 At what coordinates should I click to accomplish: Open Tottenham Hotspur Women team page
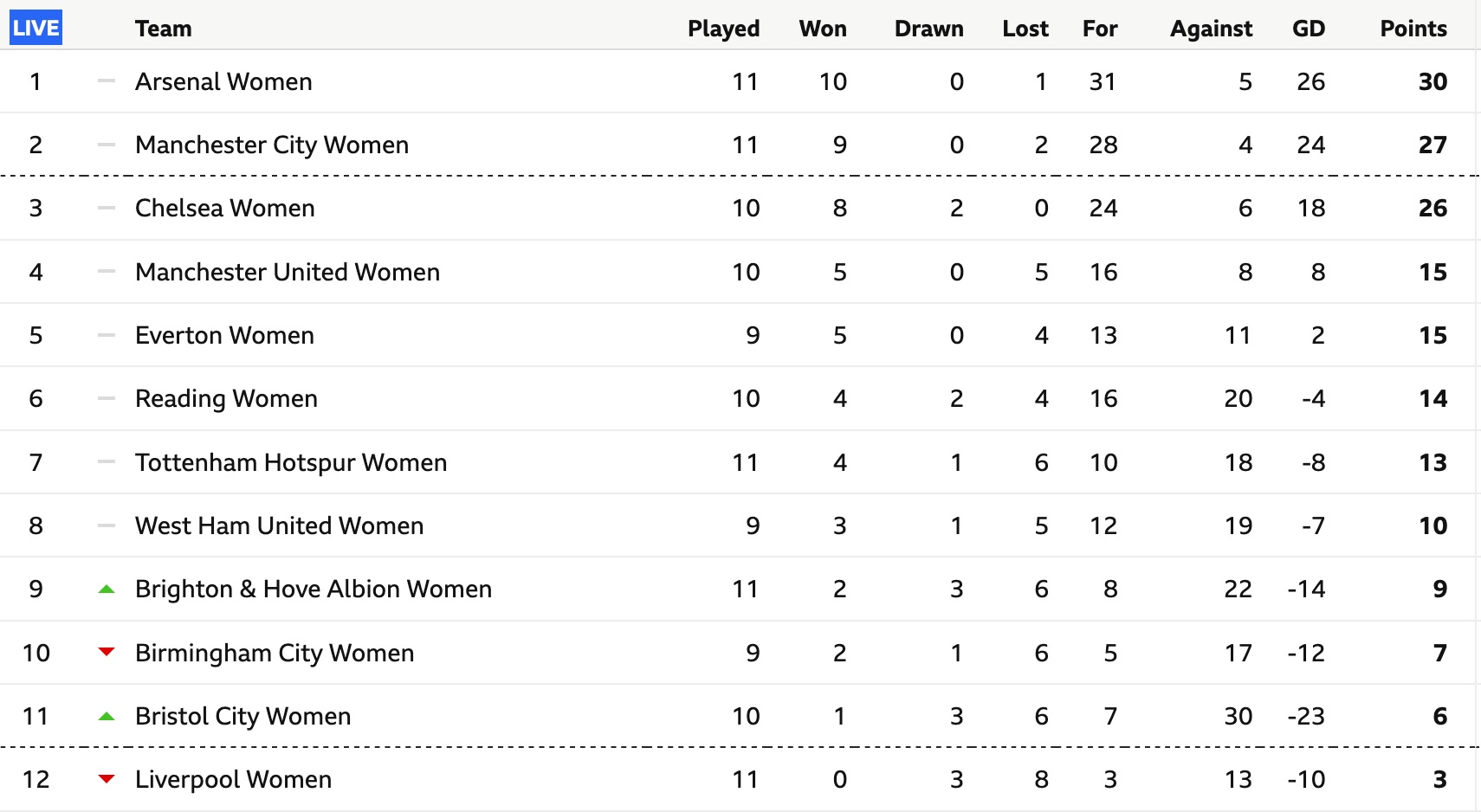click(291, 462)
